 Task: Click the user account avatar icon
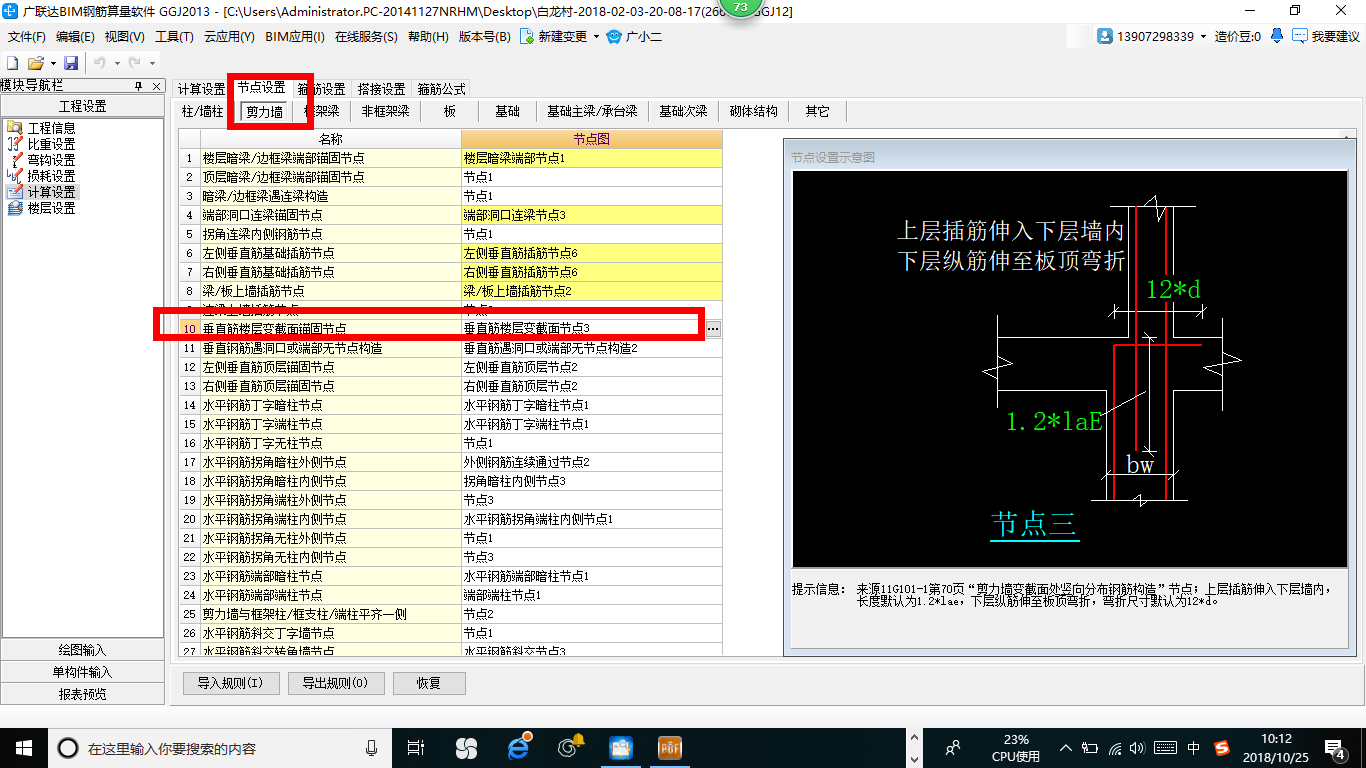coord(1105,36)
